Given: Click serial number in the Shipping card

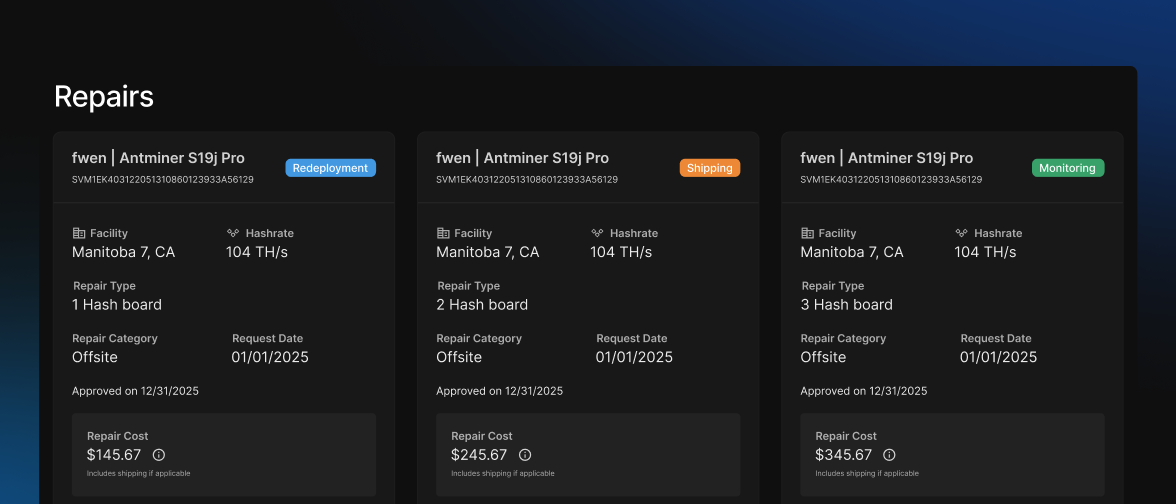Looking at the screenshot, I should [x=527, y=180].
